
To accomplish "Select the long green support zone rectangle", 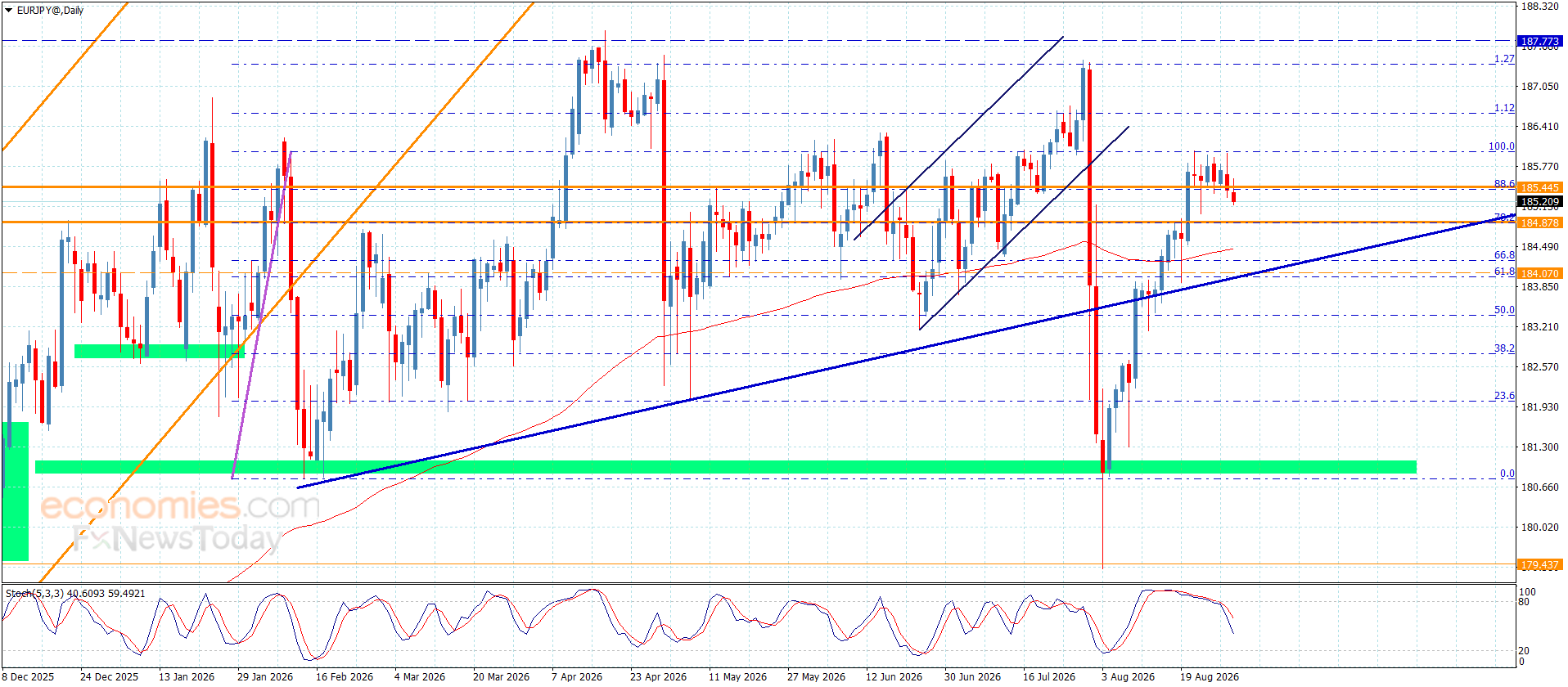I will click(x=725, y=467).
